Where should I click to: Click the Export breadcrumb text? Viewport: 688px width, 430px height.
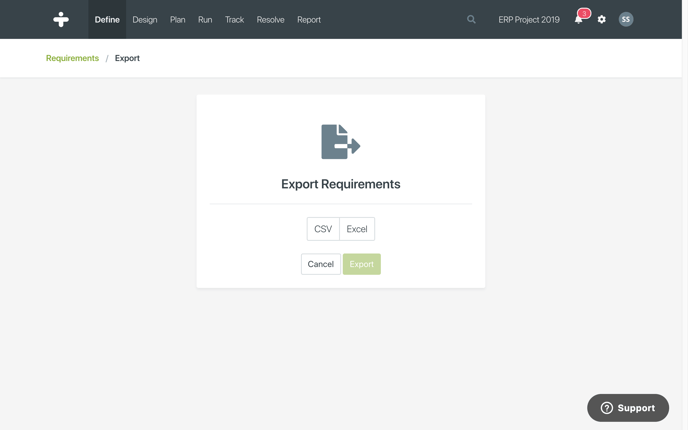[x=127, y=58]
